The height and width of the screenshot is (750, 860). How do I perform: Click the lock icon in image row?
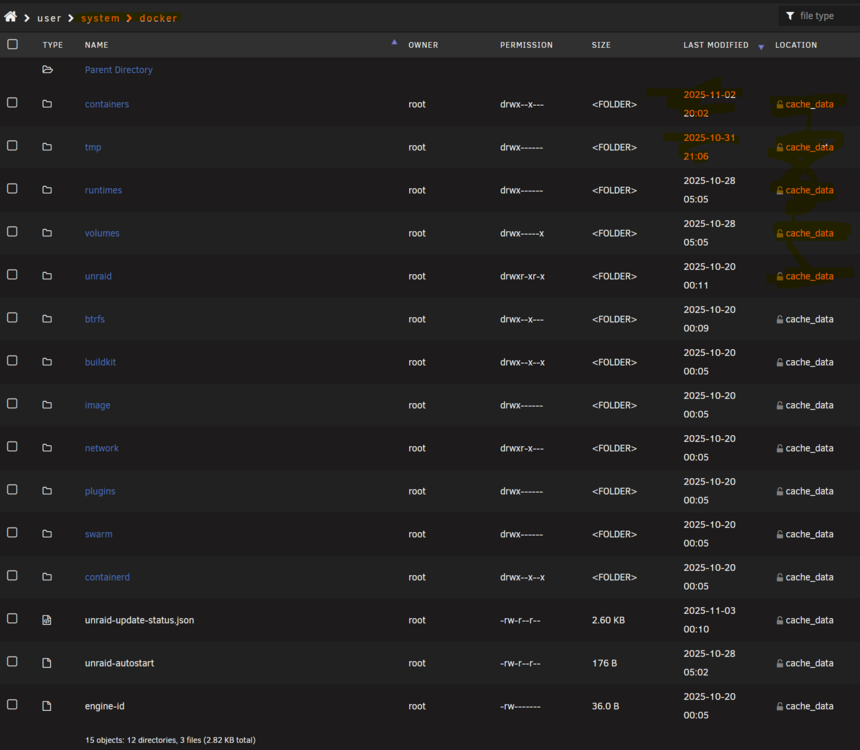[779, 405]
